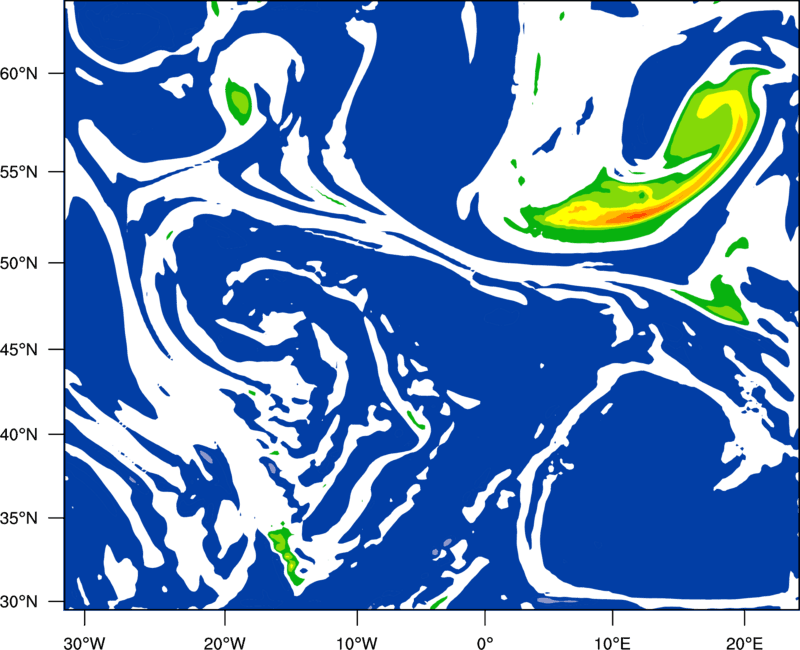Click the 45°N latitude label
The image size is (800, 650).
point(19,350)
